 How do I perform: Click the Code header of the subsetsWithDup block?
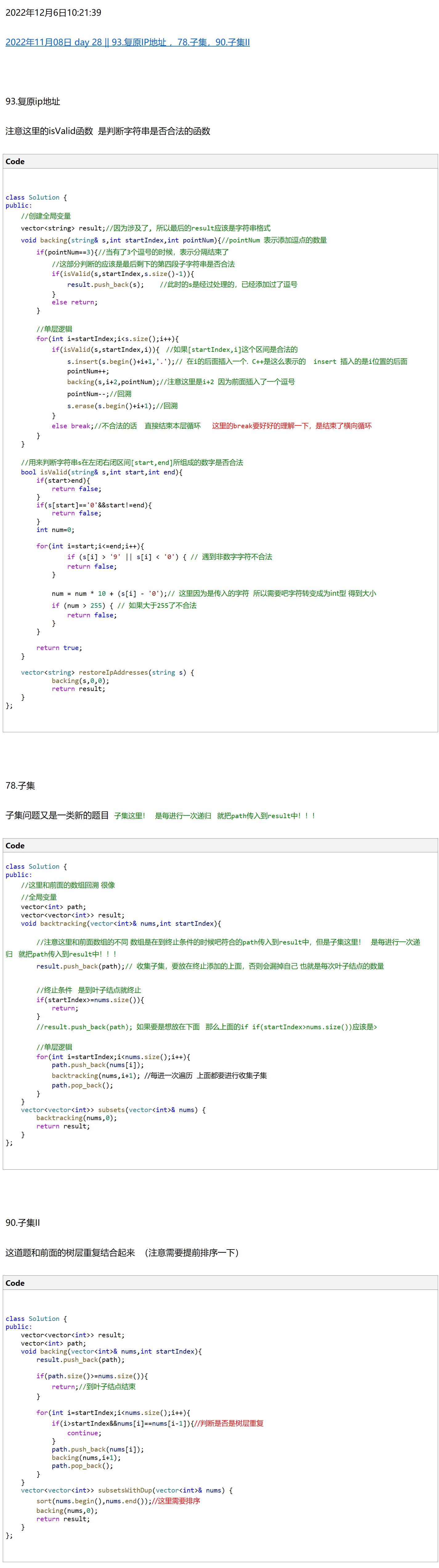(220, 1283)
